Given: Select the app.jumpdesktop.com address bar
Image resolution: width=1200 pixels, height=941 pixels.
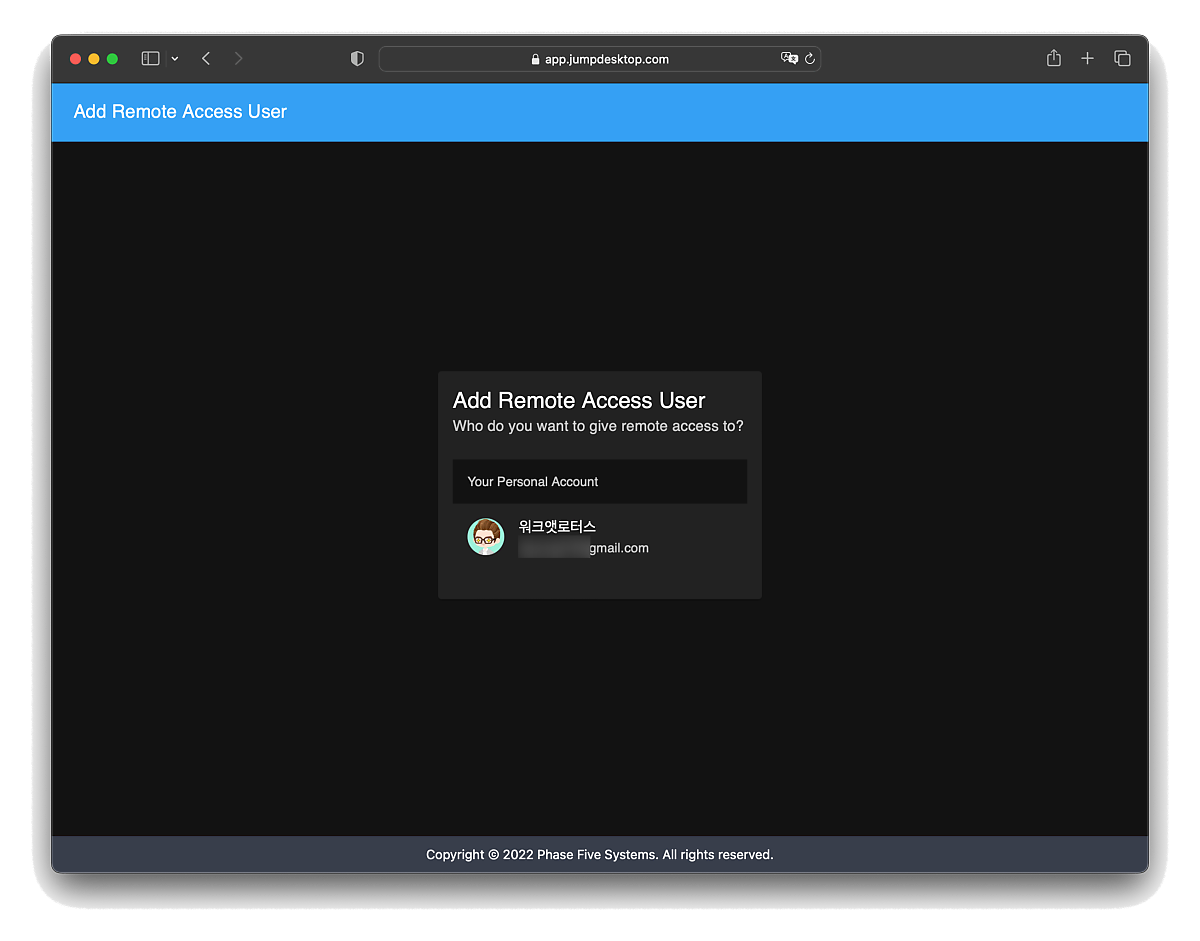Looking at the screenshot, I should coord(599,59).
